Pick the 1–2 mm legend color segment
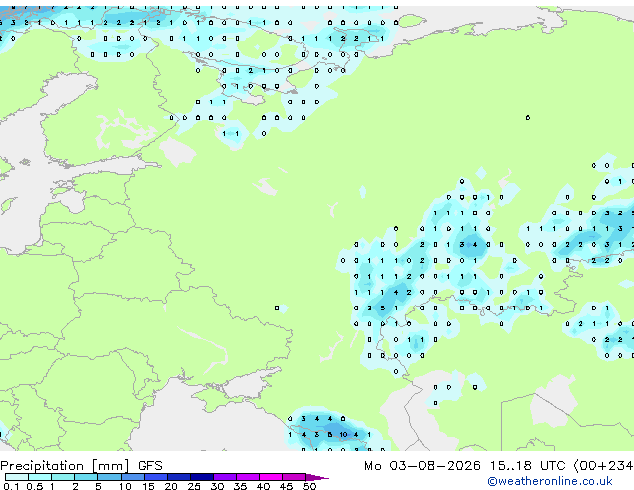 tap(63, 477)
